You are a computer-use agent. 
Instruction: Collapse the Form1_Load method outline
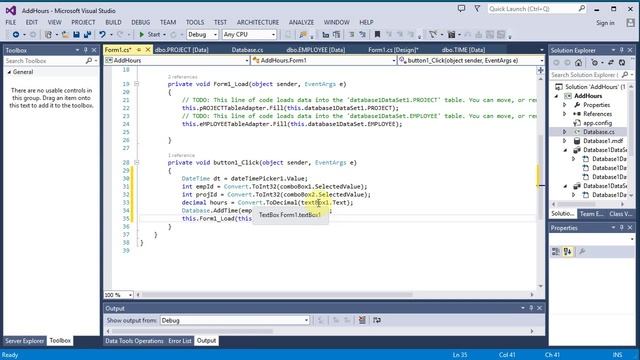(x=136, y=84)
